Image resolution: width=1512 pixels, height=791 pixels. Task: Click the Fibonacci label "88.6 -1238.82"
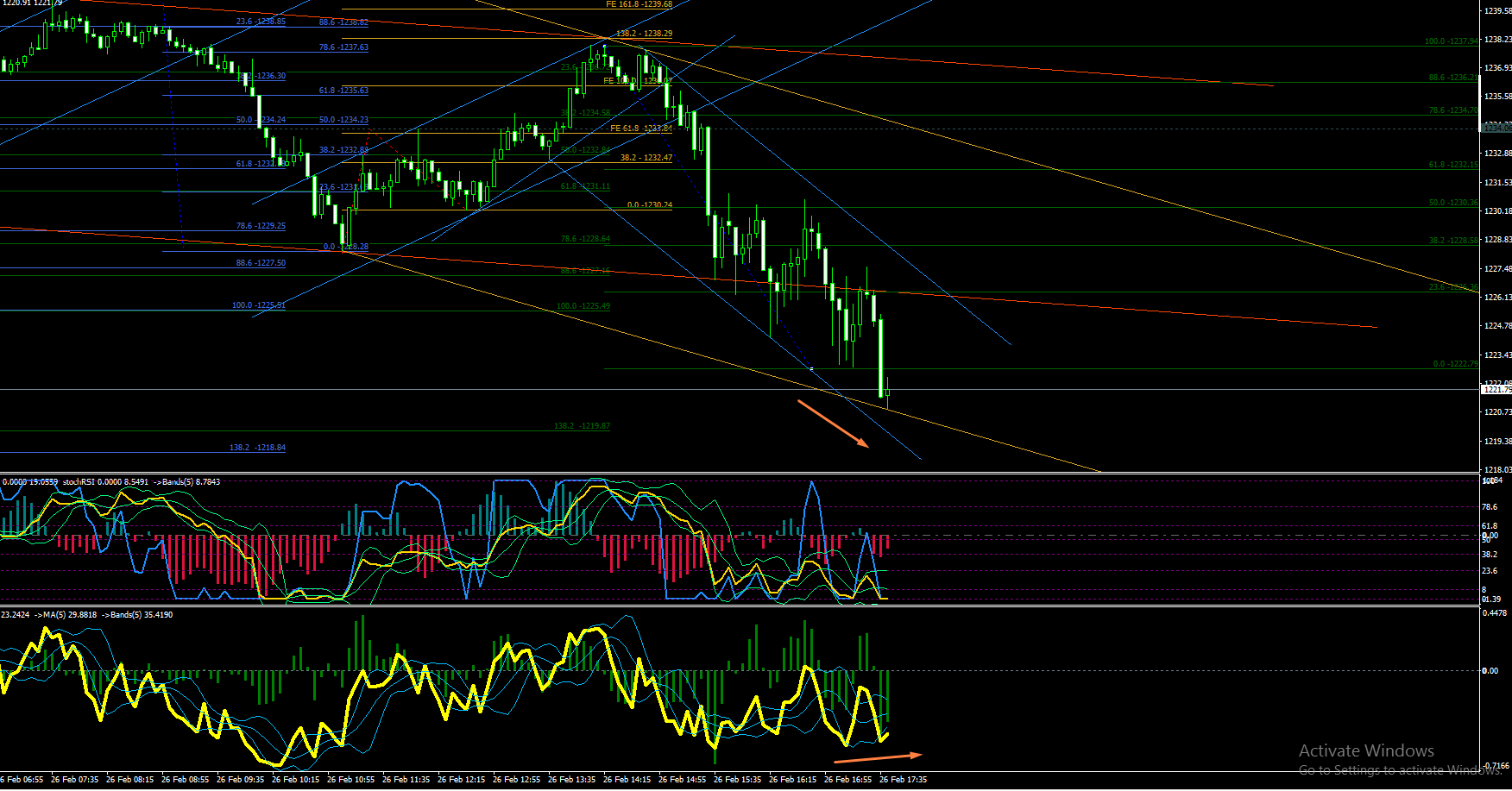pyautogui.click(x=343, y=22)
